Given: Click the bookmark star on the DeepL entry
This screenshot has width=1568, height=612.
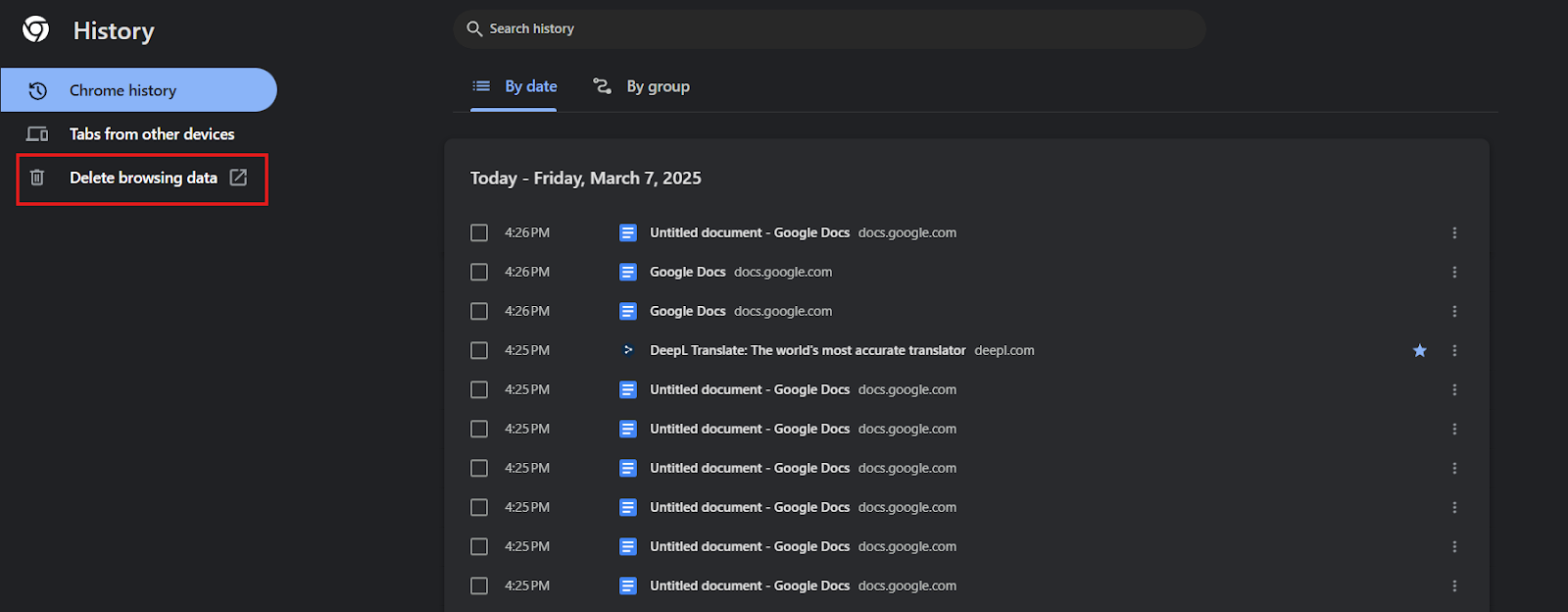Looking at the screenshot, I should (x=1419, y=350).
